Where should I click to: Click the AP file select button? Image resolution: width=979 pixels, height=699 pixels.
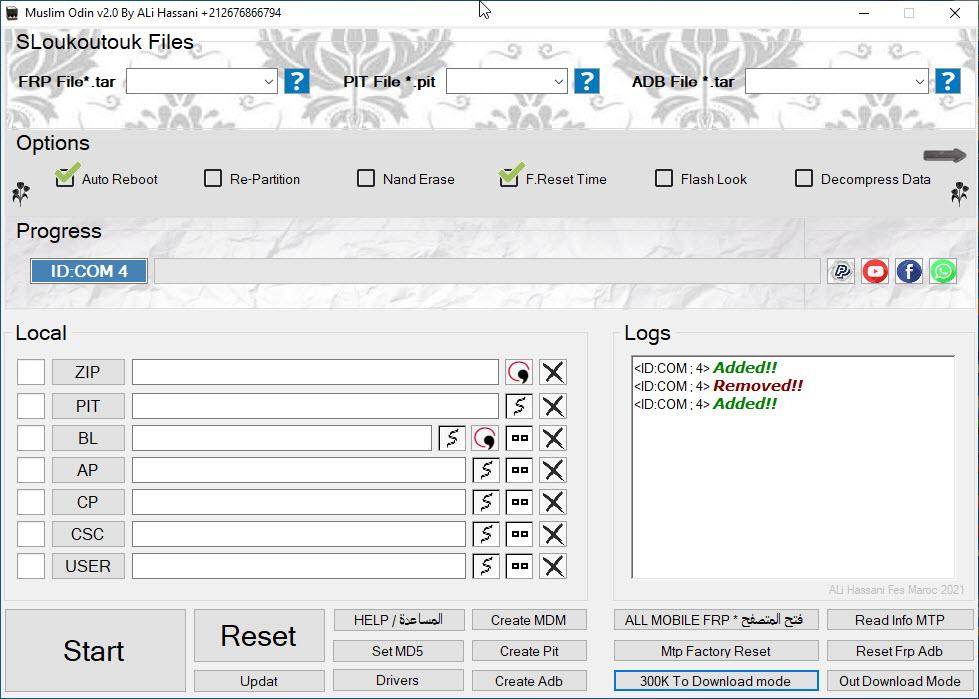(88, 470)
